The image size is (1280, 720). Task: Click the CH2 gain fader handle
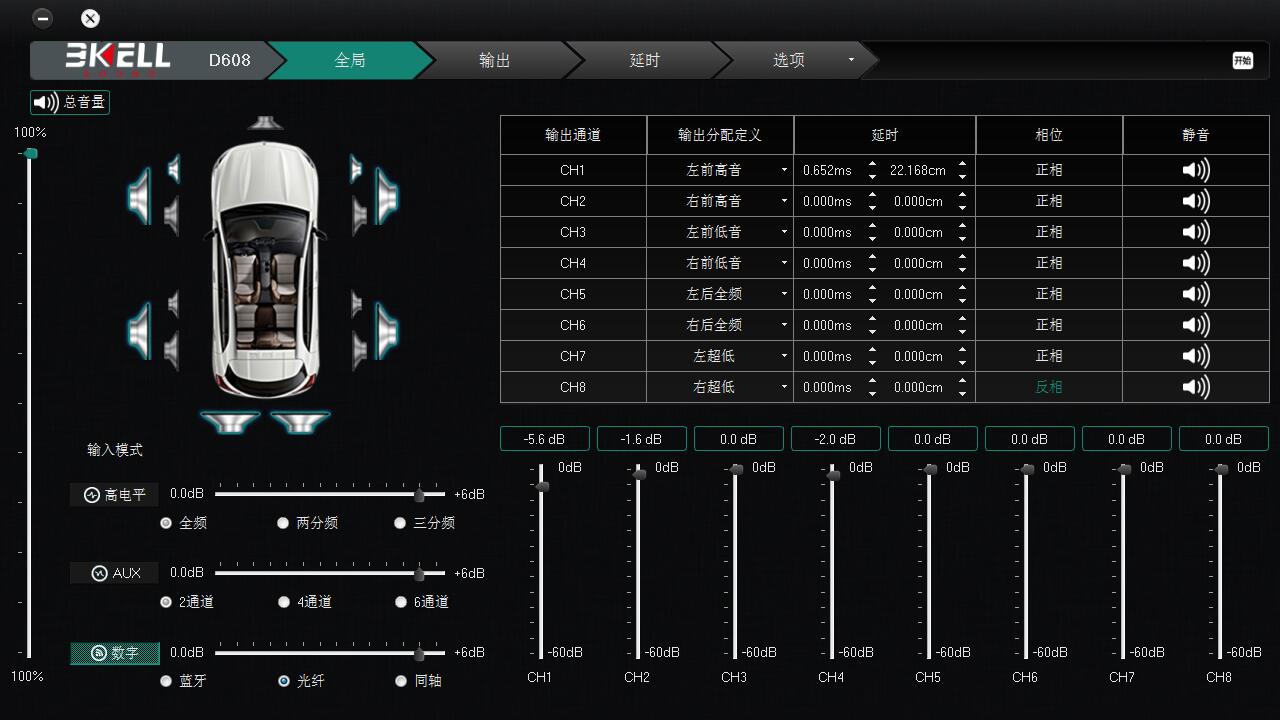click(639, 474)
